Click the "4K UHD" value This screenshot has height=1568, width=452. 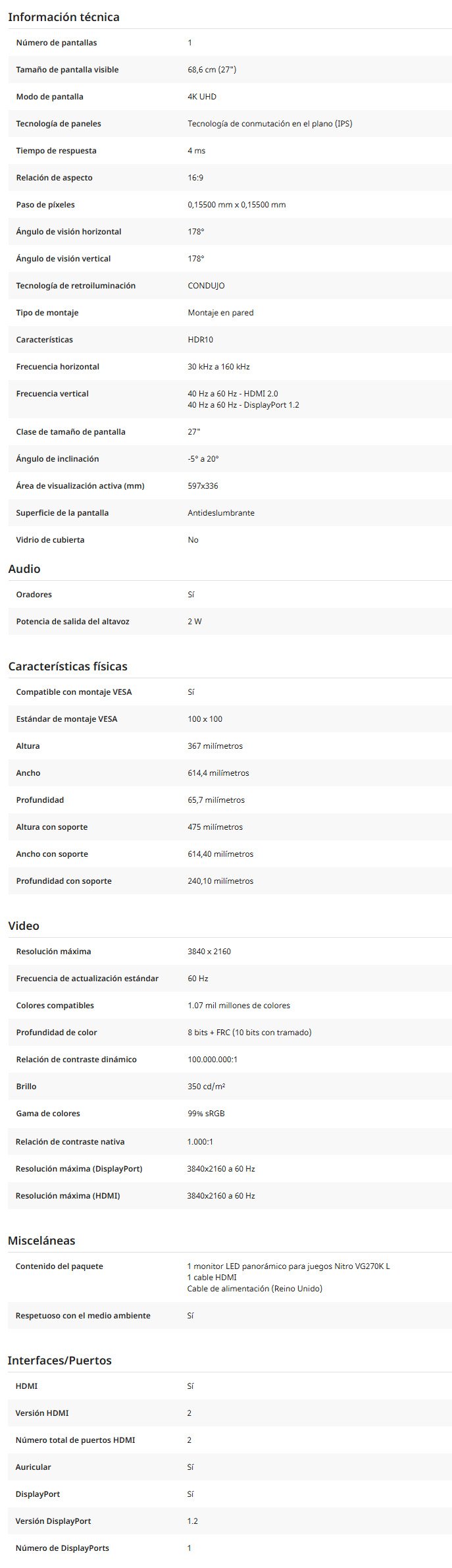[202, 97]
